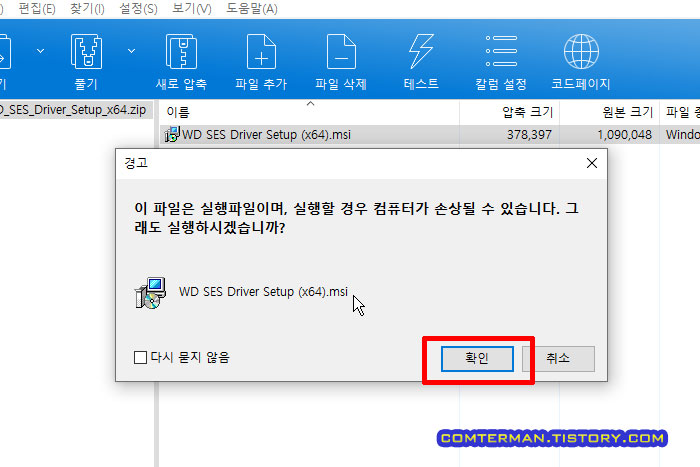
Task: Click the 378,397 compressed size cell
Action: pyautogui.click(x=529, y=134)
